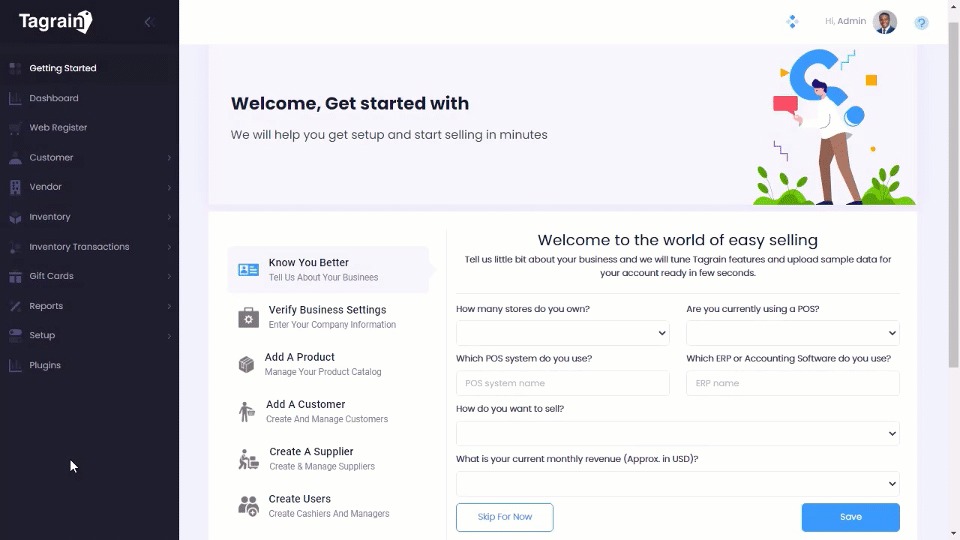
Task: Collapse the sidebar with the arrow icon
Action: [148, 22]
